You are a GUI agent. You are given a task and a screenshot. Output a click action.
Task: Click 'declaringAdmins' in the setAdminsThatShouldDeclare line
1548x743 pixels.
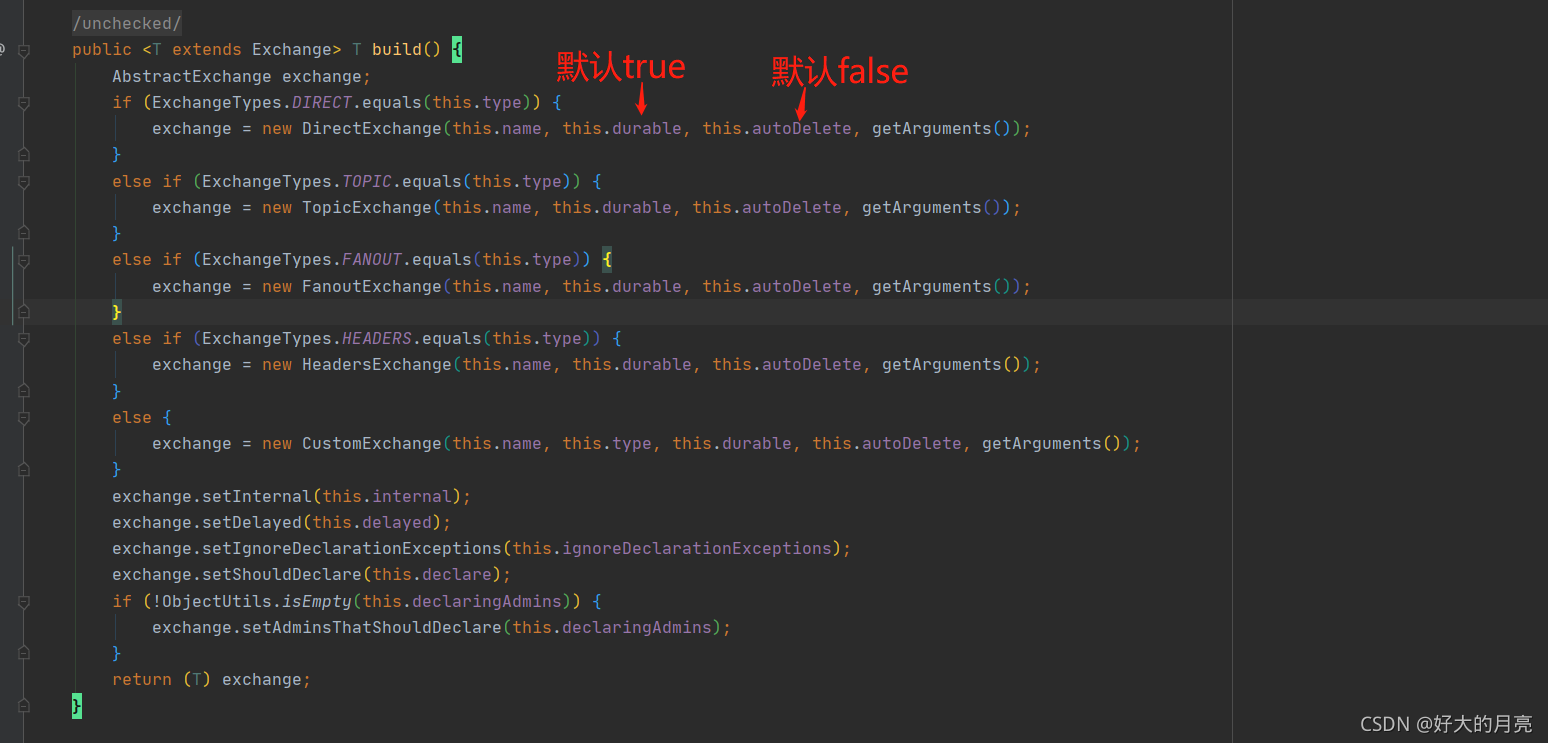coord(637,627)
